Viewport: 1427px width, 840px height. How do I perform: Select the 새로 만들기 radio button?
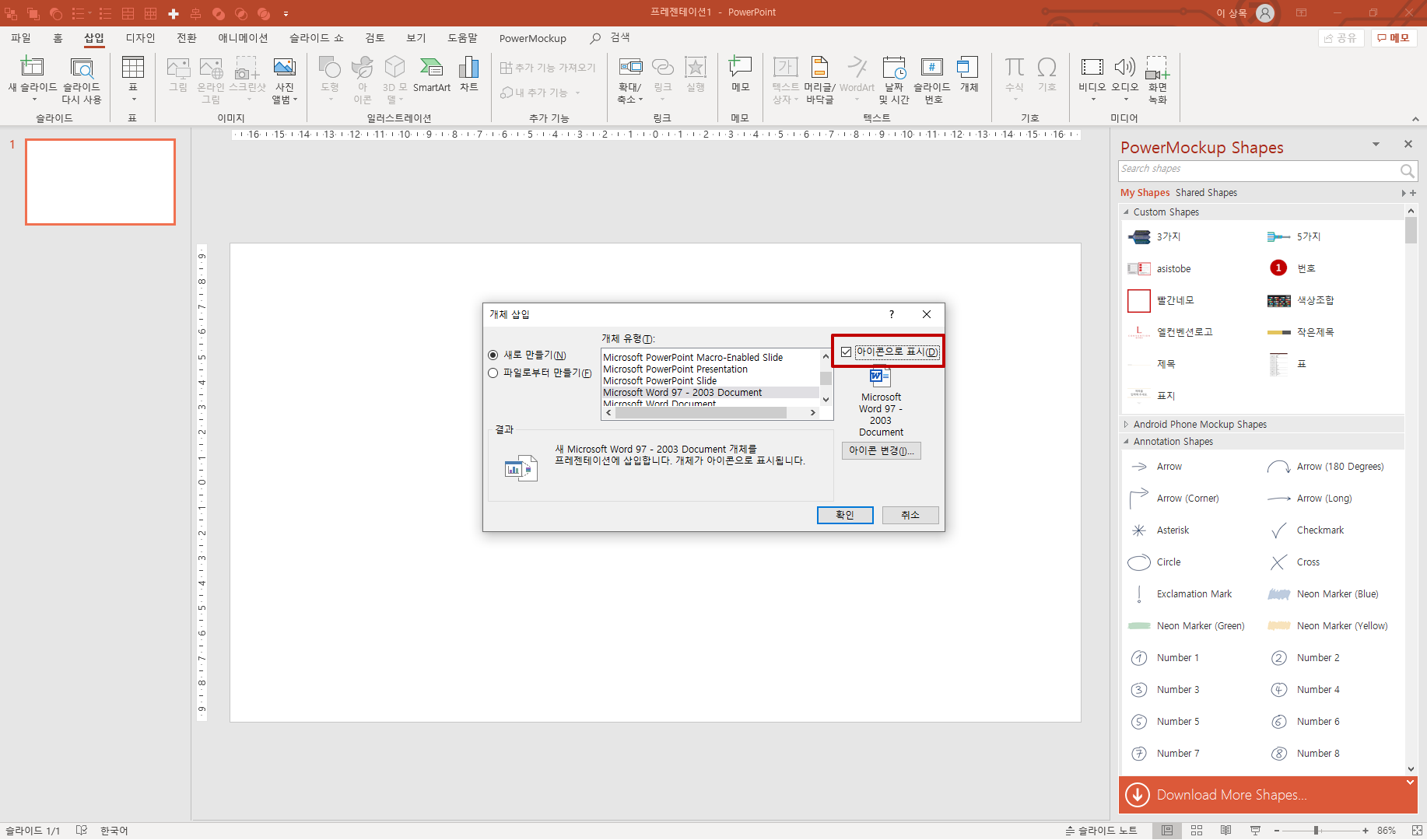[493, 355]
